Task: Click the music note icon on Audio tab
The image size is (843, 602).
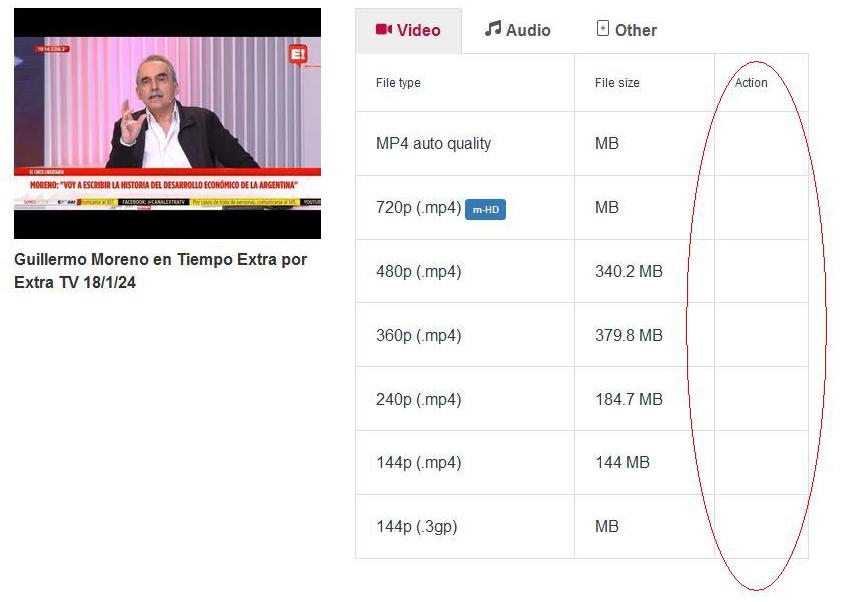Action: point(492,28)
